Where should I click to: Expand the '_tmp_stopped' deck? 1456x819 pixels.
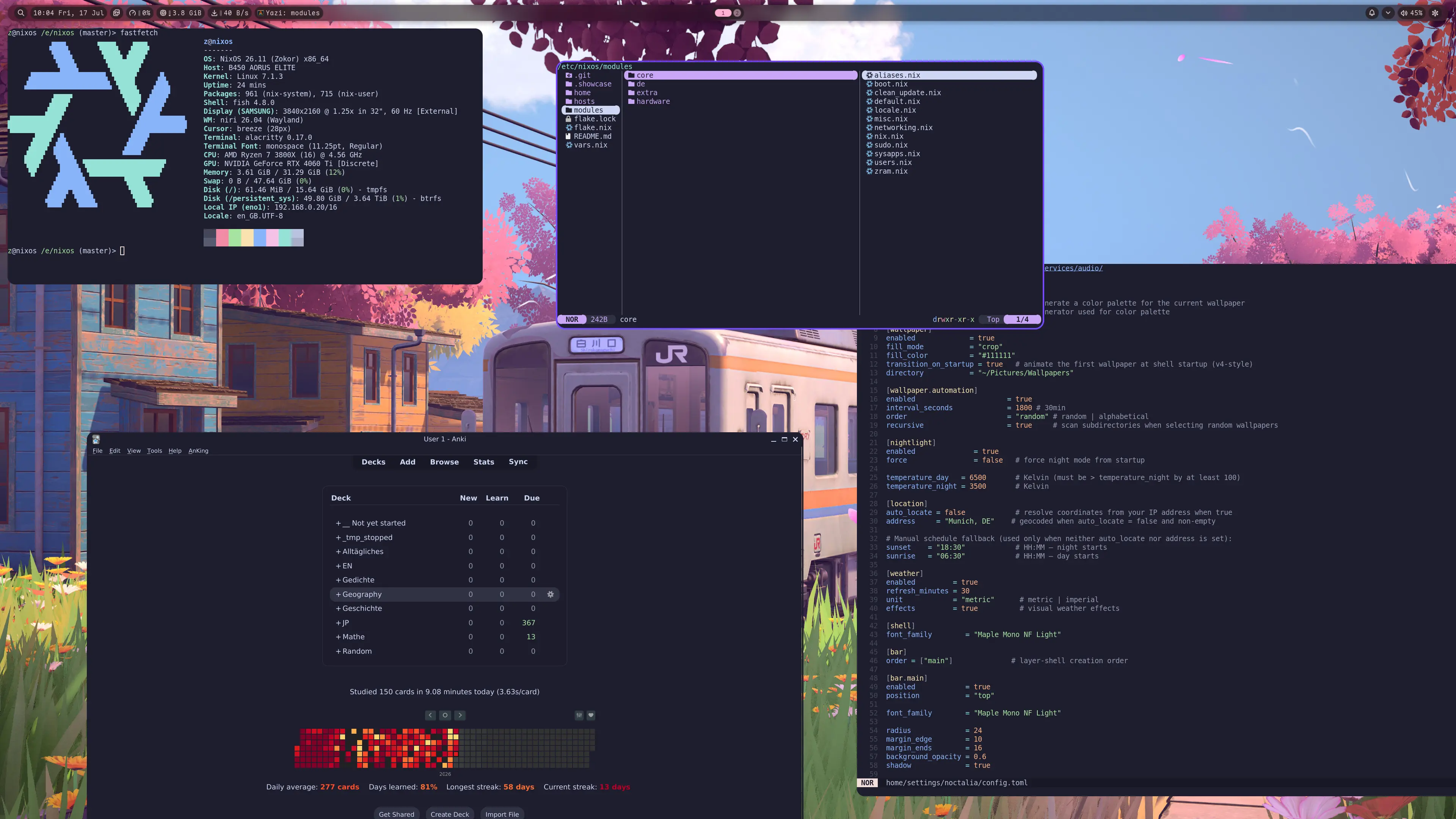338,538
